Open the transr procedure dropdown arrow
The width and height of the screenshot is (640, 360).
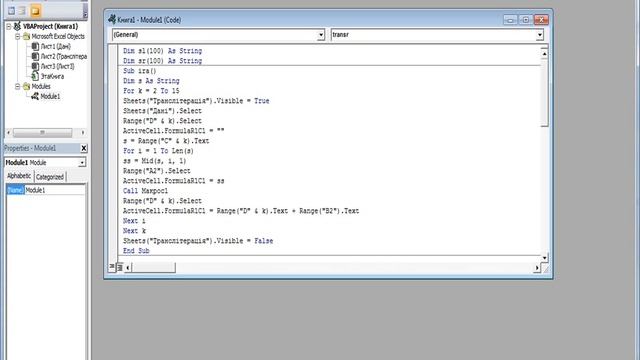pos(540,35)
